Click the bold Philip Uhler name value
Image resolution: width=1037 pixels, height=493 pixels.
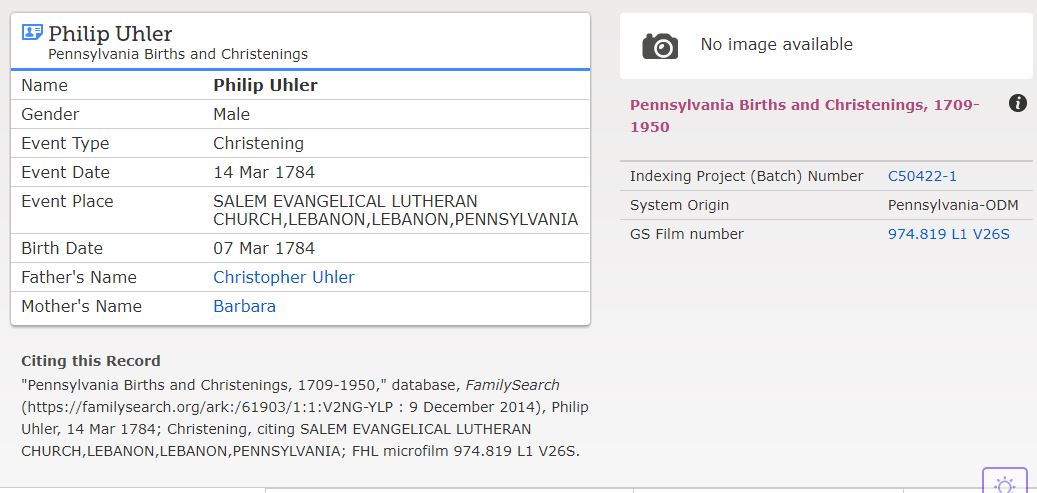(x=265, y=85)
